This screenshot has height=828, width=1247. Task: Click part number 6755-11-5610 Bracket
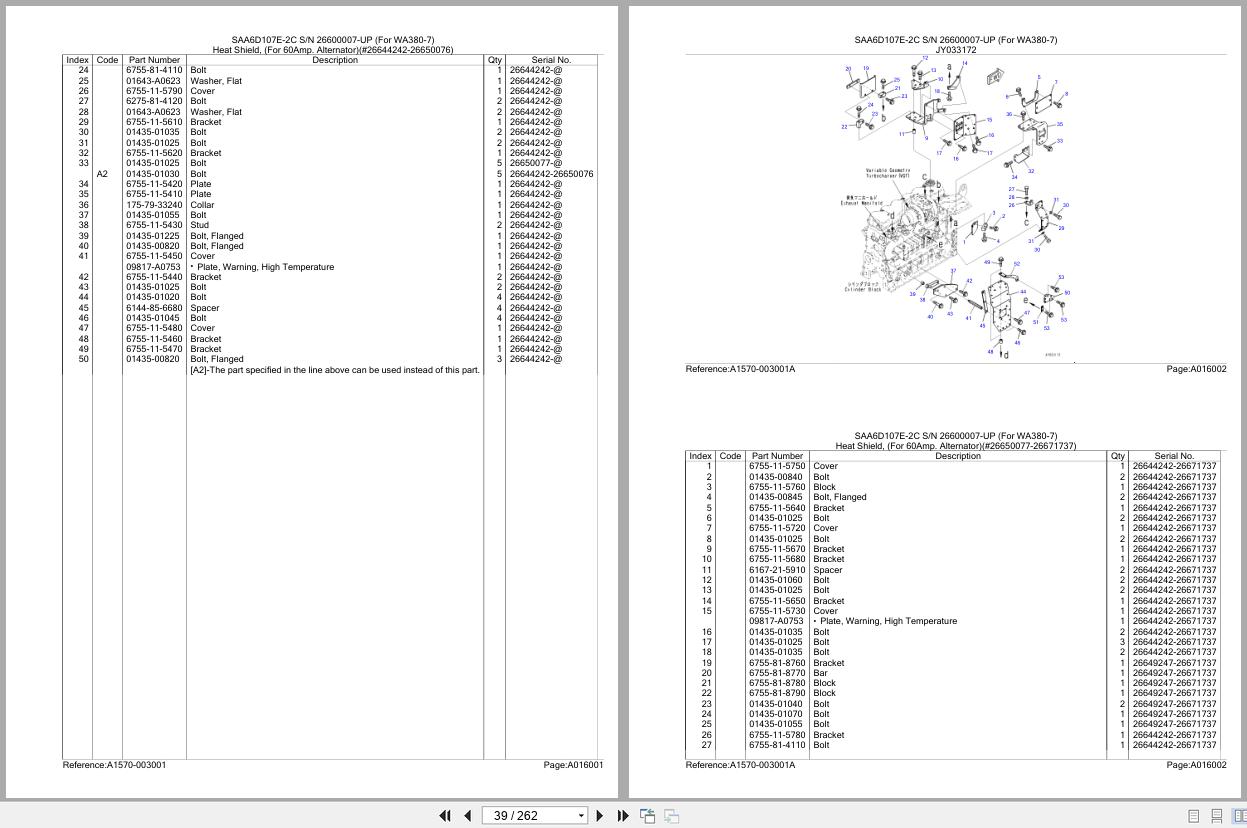[154, 122]
